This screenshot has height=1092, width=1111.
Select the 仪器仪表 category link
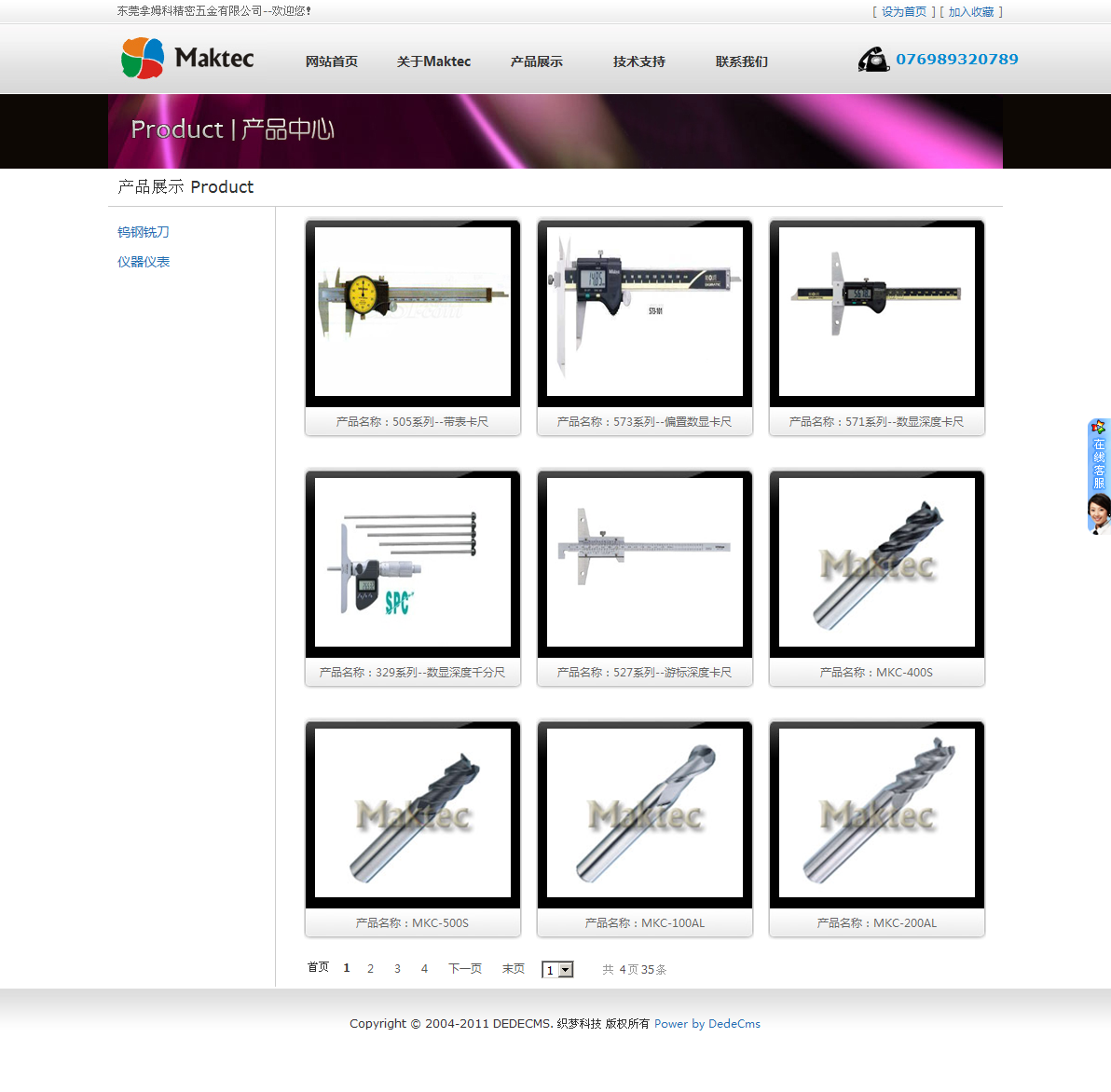144,262
